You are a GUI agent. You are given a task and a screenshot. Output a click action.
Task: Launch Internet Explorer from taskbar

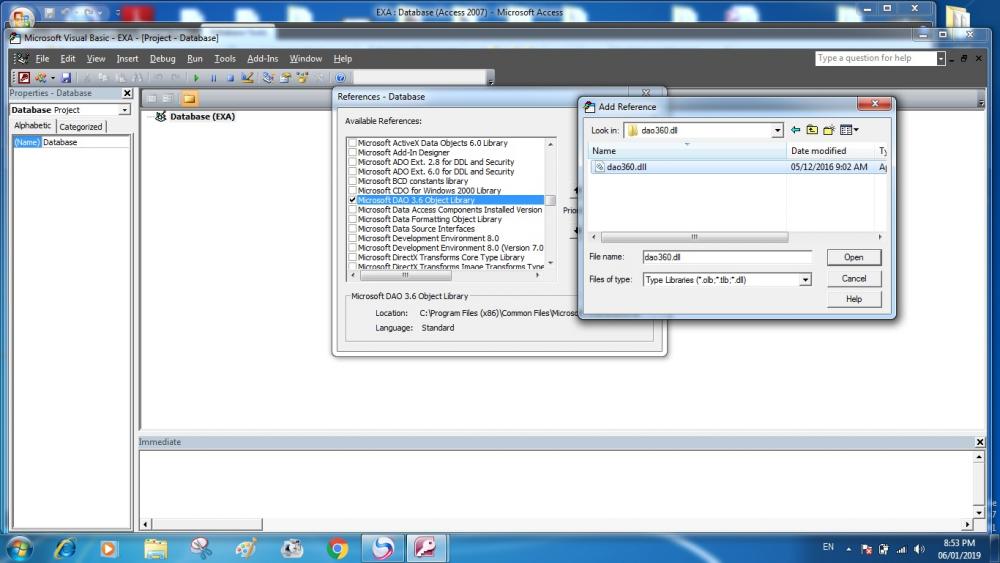[x=66, y=548]
